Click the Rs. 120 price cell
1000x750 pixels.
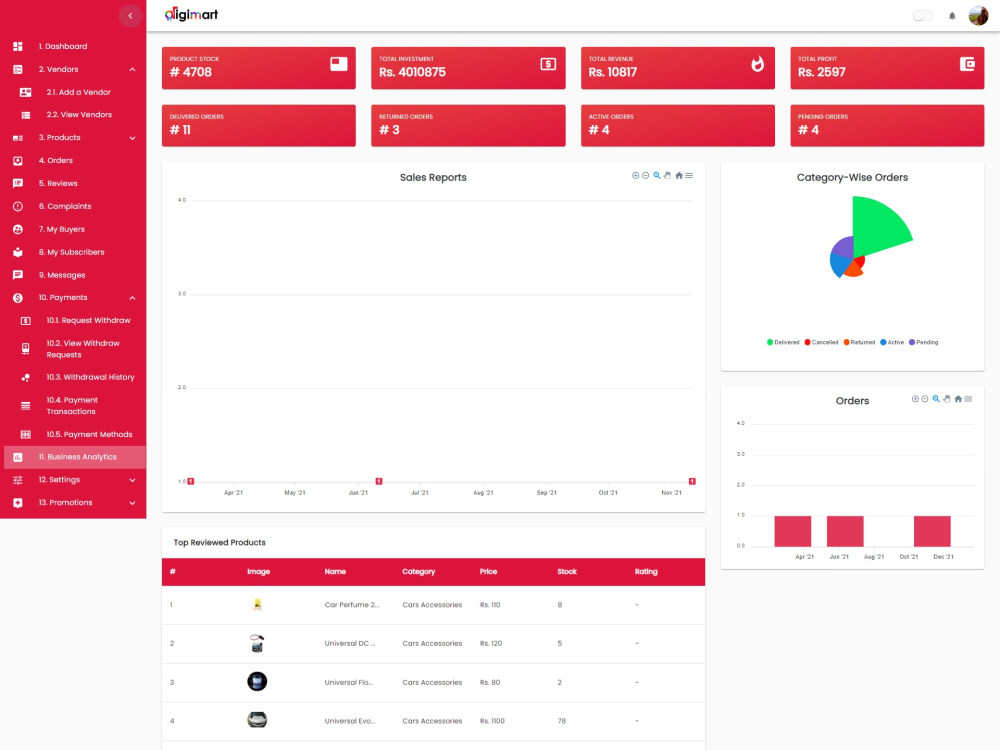(491, 643)
